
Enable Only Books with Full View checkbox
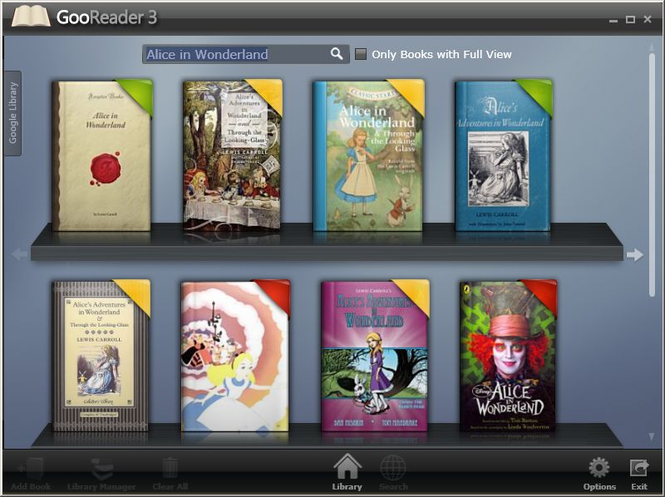click(361, 54)
